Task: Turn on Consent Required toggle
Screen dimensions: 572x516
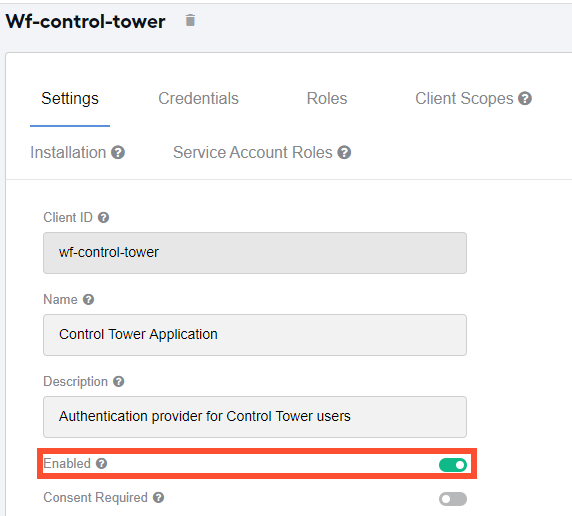Action: click(453, 499)
